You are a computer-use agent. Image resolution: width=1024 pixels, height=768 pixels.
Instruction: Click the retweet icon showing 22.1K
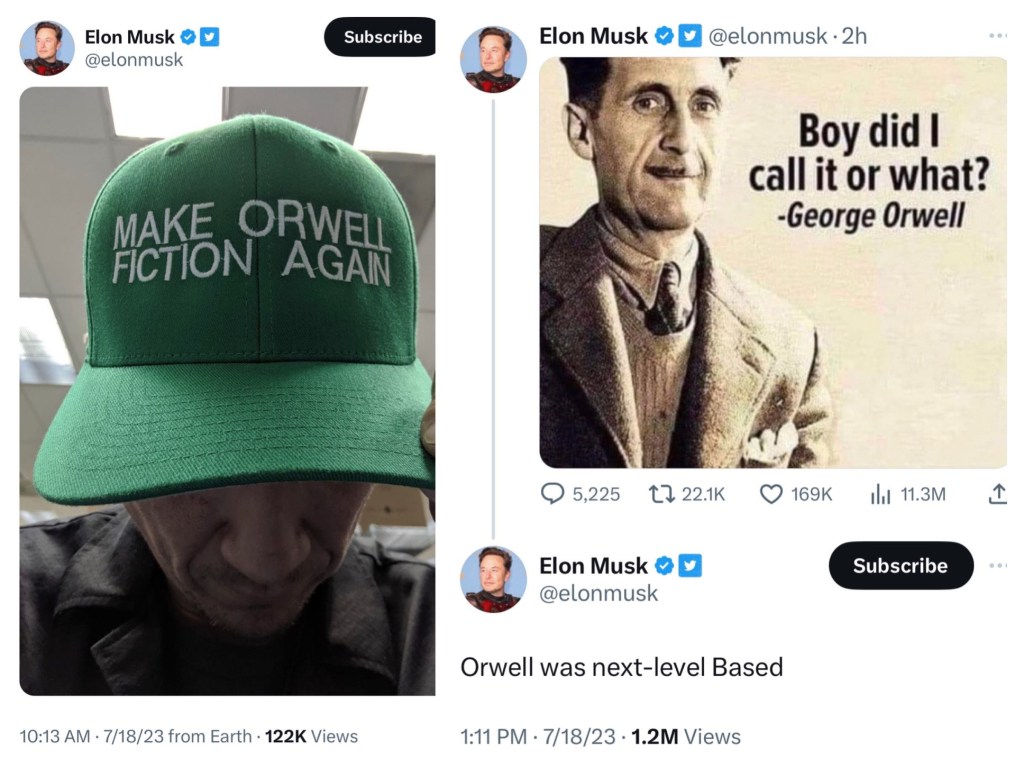(662, 493)
